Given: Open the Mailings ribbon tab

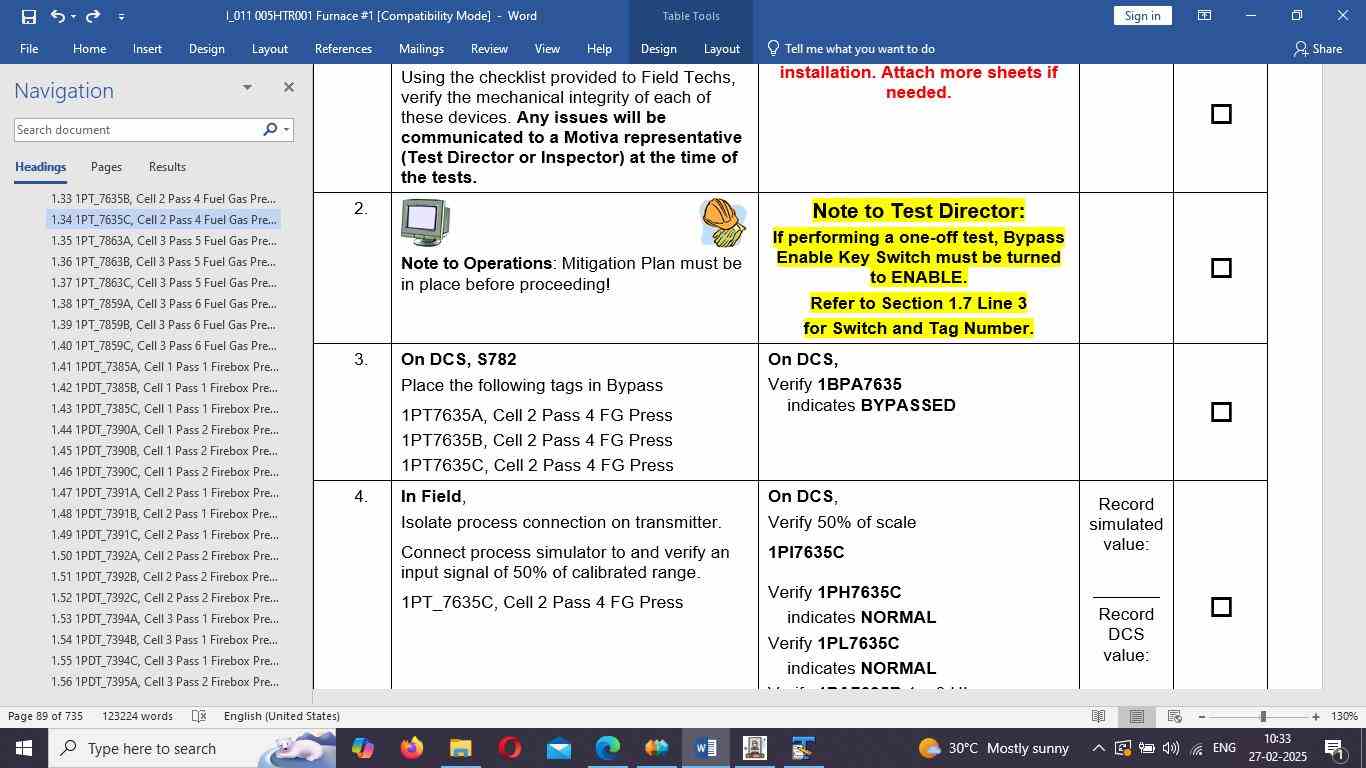Looking at the screenshot, I should click(421, 48).
